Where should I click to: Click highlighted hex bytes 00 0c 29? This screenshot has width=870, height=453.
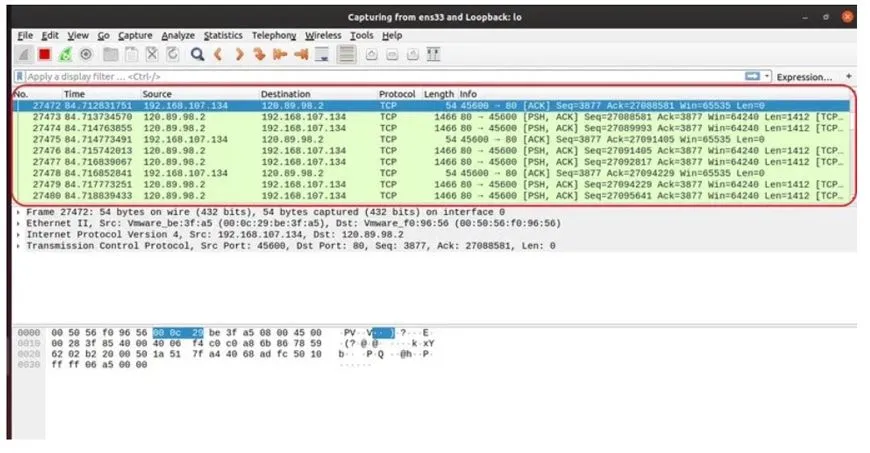pos(178,333)
